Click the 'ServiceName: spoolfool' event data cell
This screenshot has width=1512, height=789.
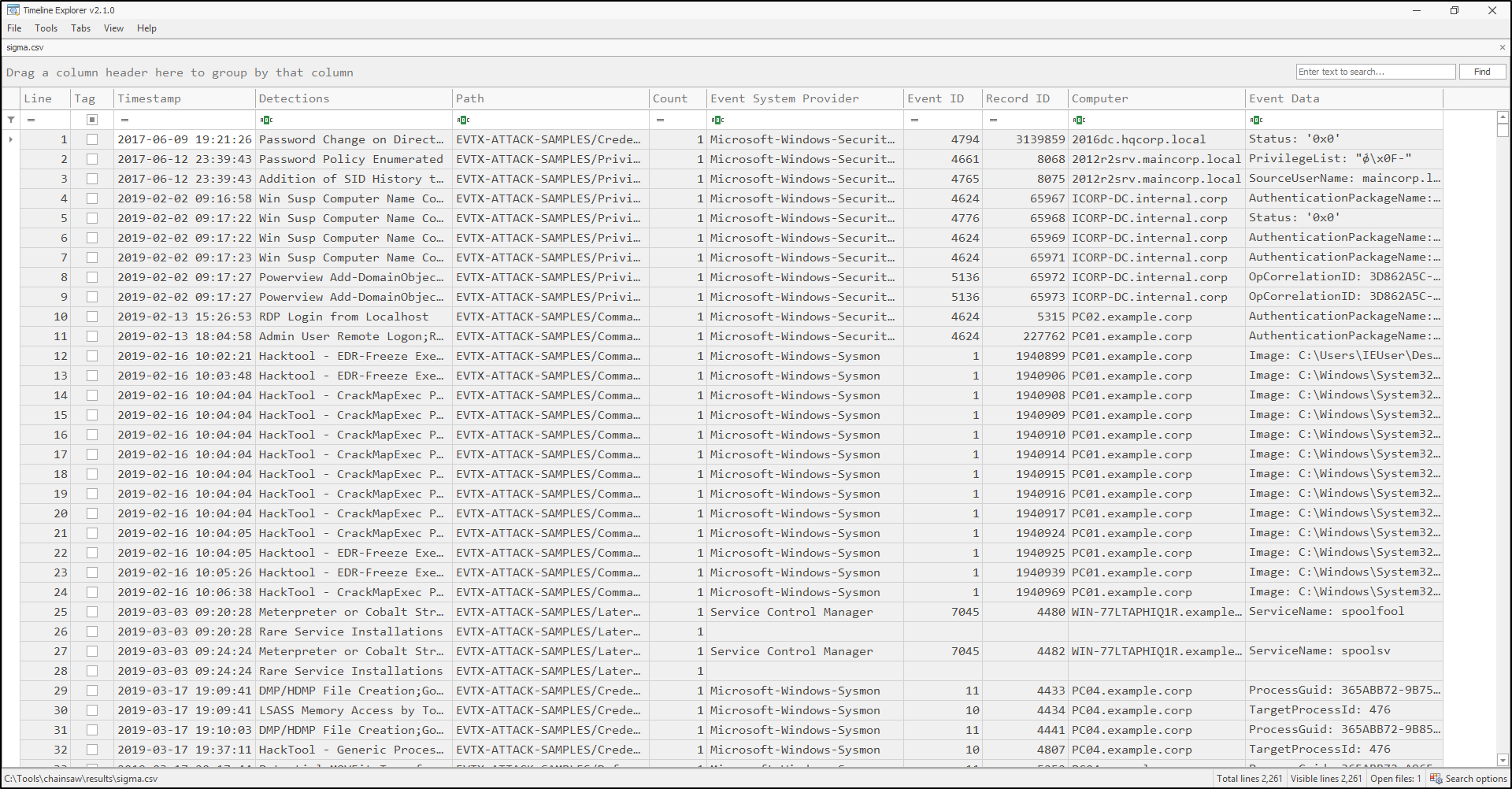coord(1344,612)
